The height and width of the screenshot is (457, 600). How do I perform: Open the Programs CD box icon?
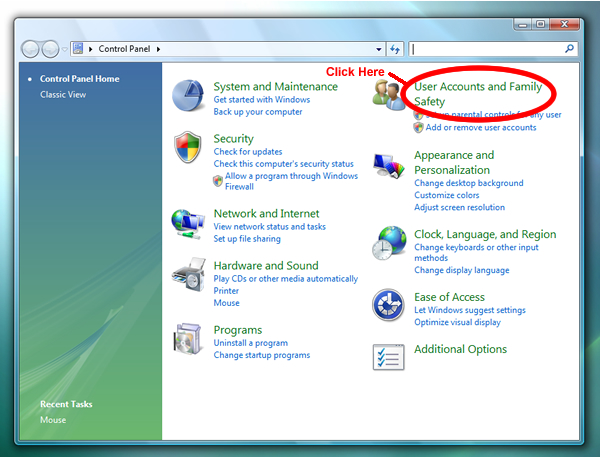pyautogui.click(x=188, y=339)
